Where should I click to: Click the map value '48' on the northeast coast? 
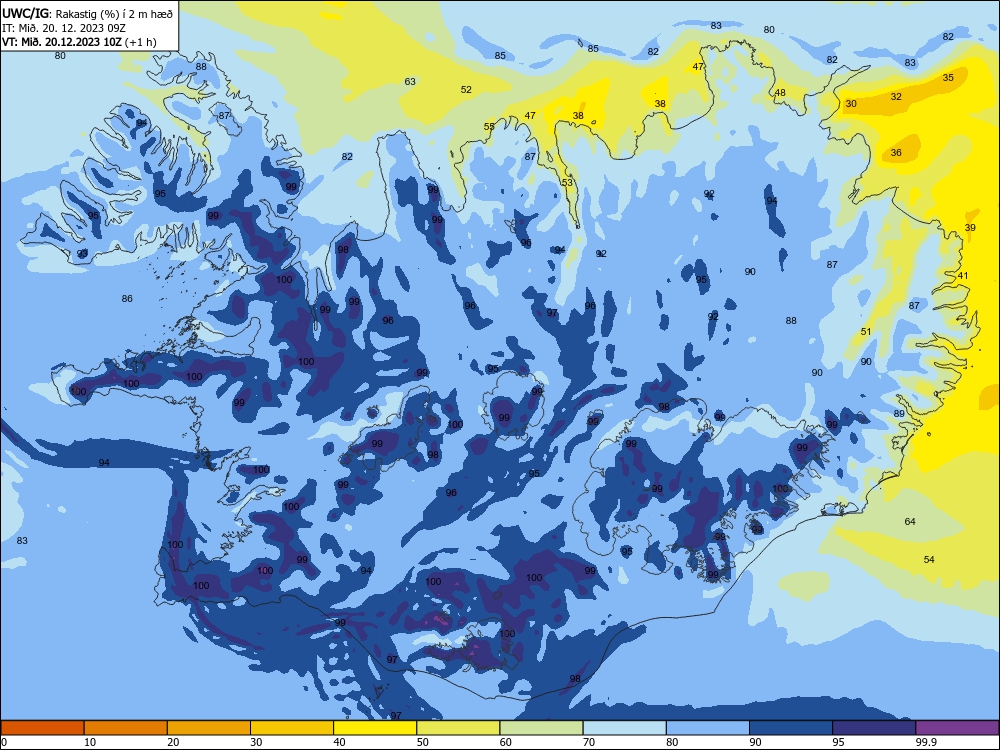pyautogui.click(x=780, y=93)
